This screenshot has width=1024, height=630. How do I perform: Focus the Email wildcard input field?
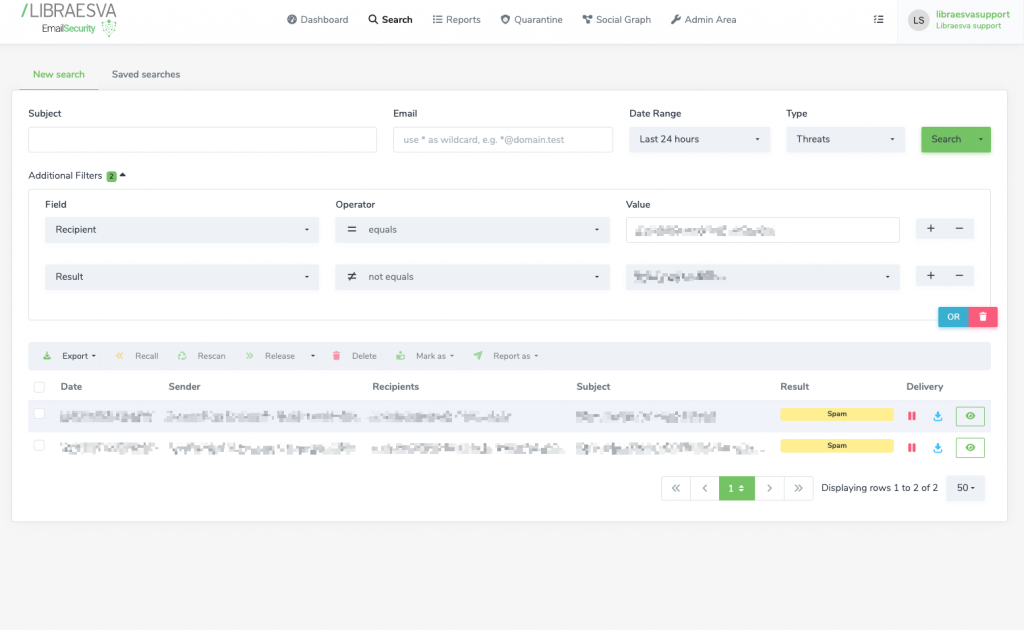tap(503, 140)
